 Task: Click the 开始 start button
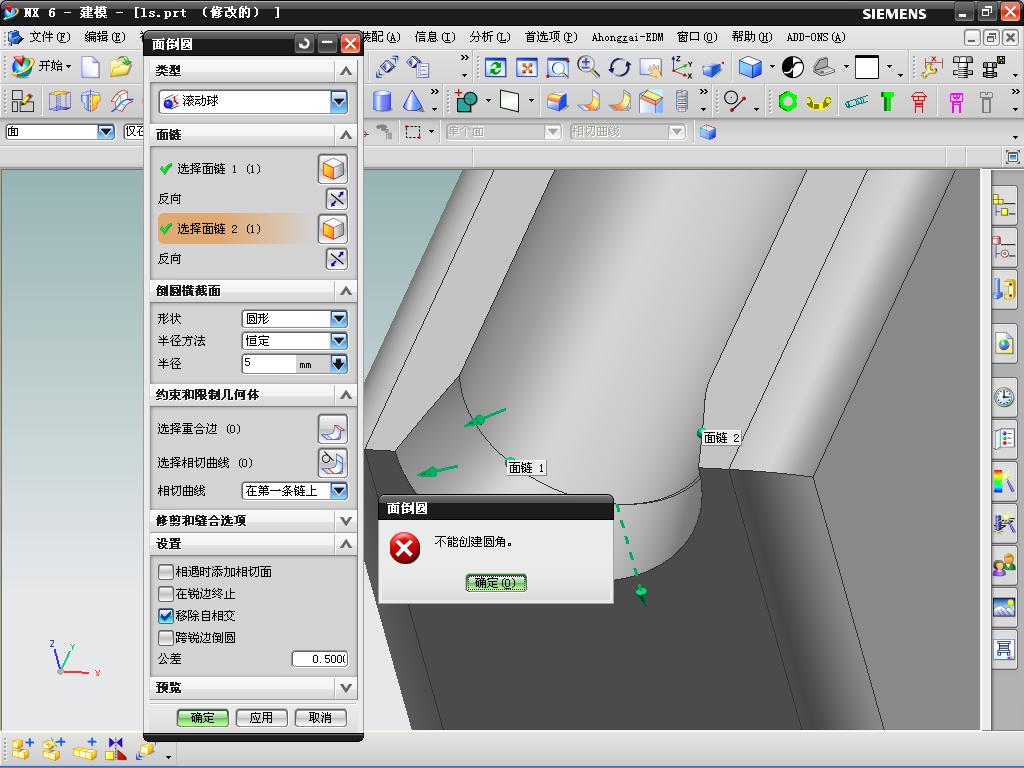pos(42,67)
